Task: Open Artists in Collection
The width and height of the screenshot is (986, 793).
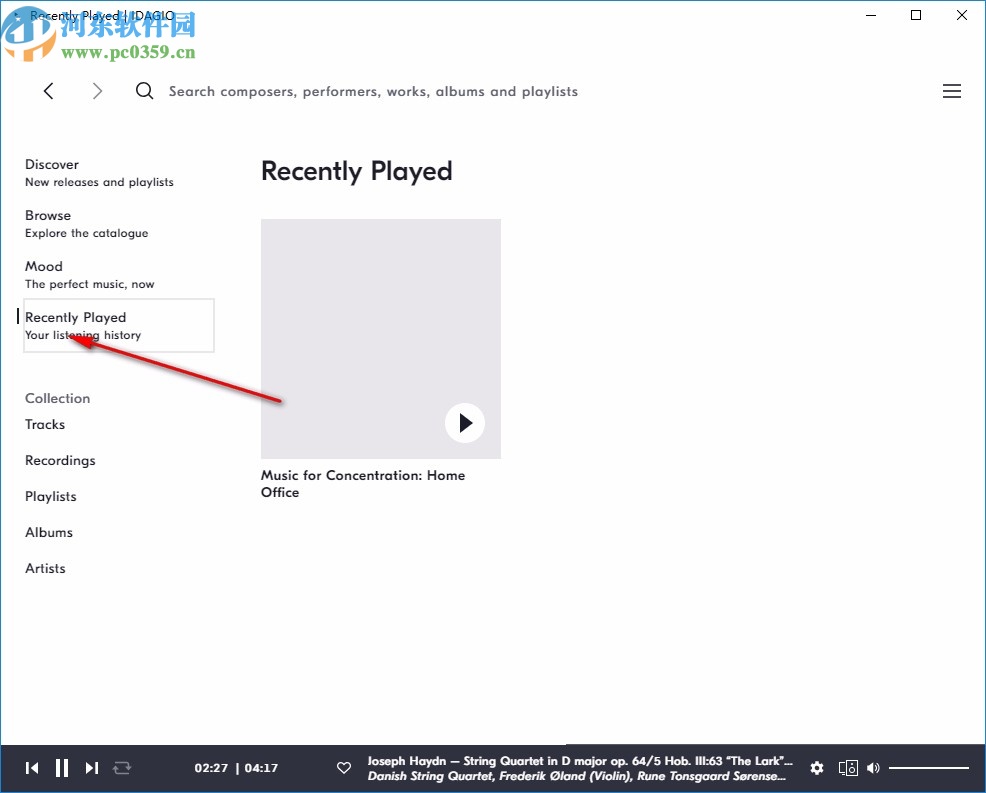Action: [45, 568]
